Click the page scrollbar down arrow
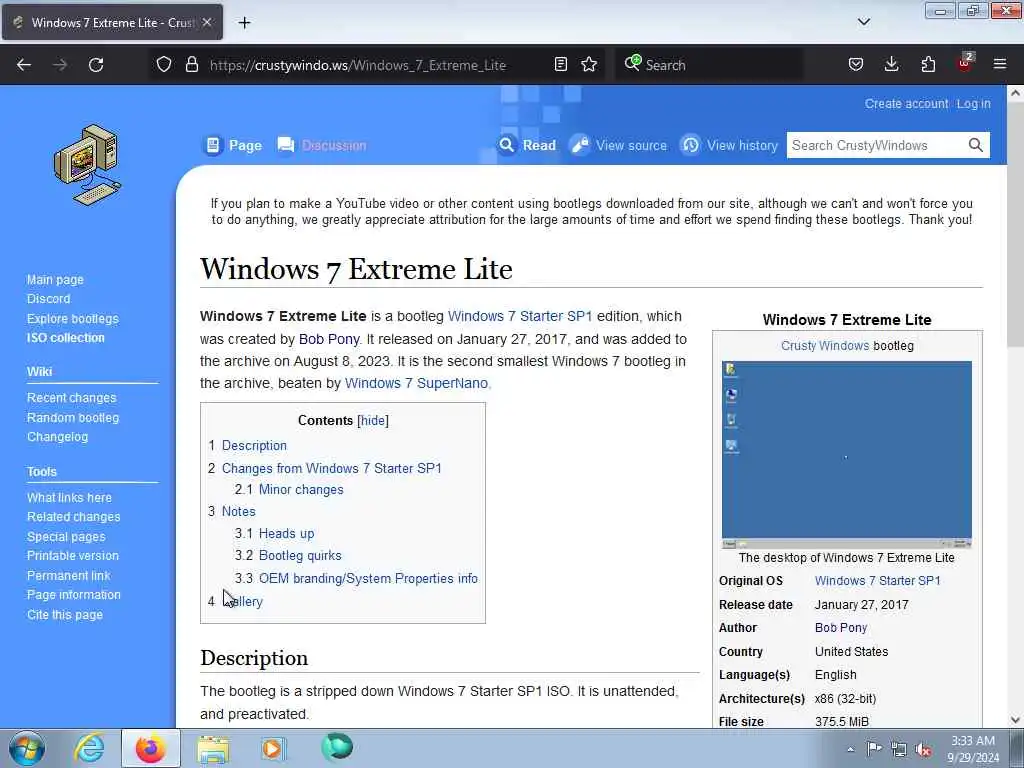 (1015, 720)
